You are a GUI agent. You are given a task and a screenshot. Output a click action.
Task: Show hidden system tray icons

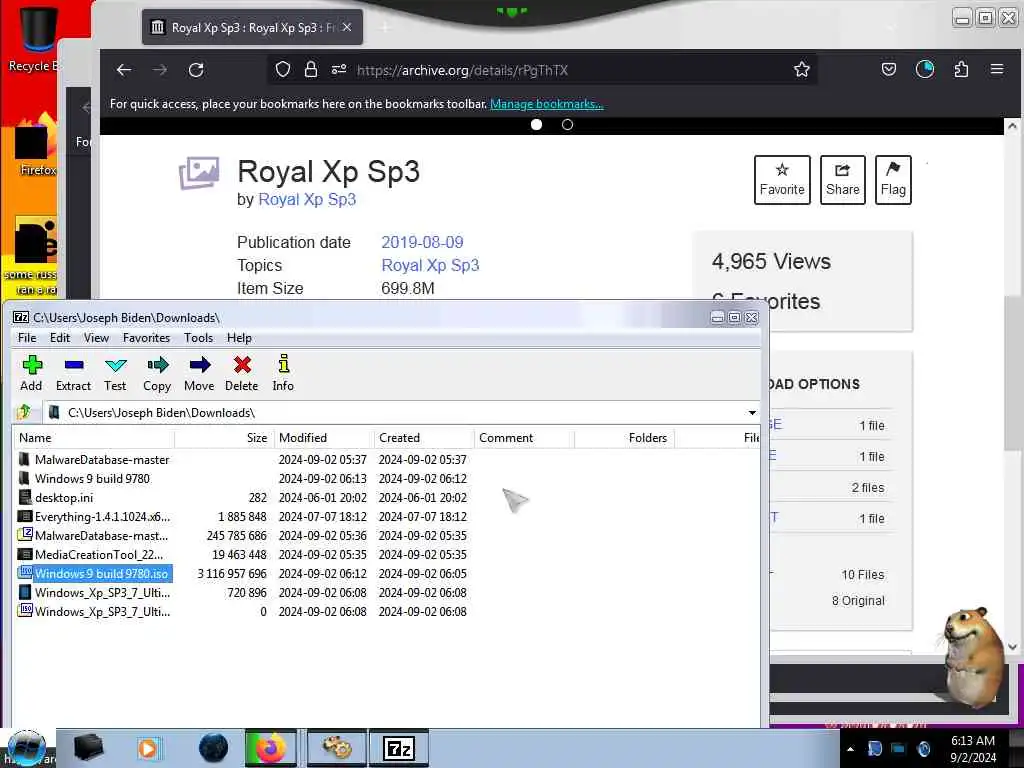coord(850,748)
